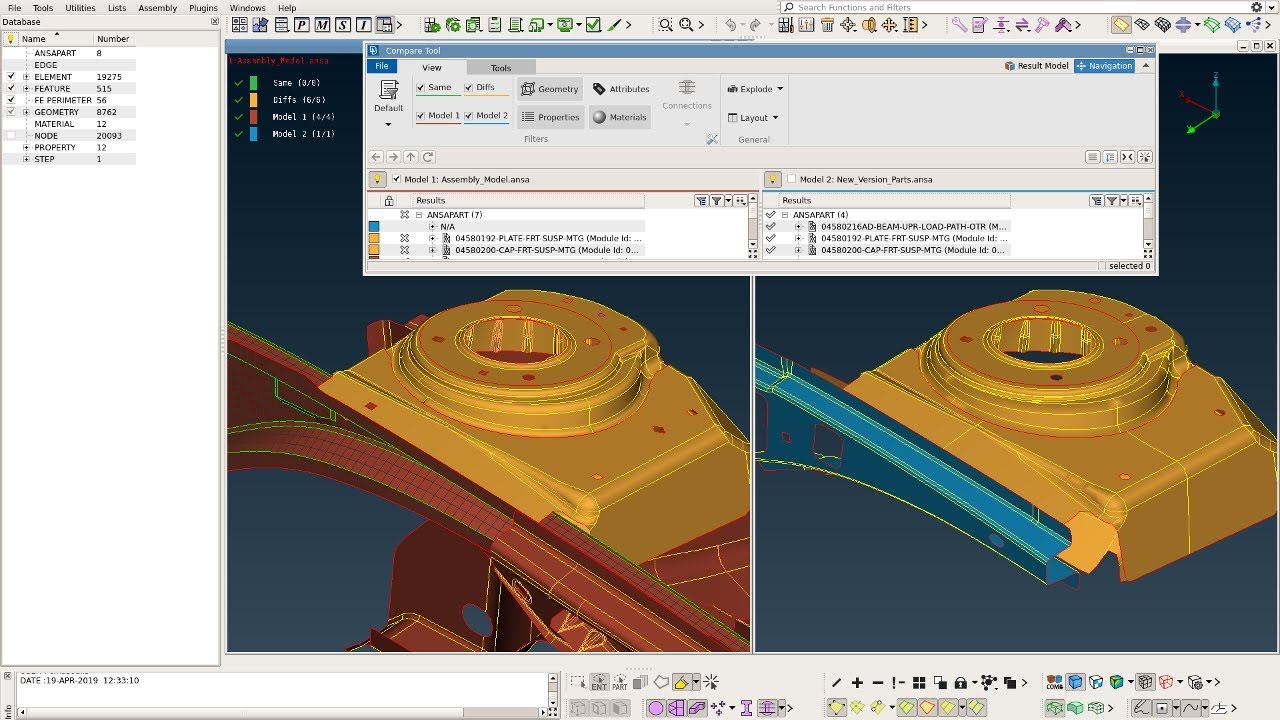1280x720 pixels.
Task: Toggle GEOMETRY checkbox in Database panel
Action: point(11,112)
